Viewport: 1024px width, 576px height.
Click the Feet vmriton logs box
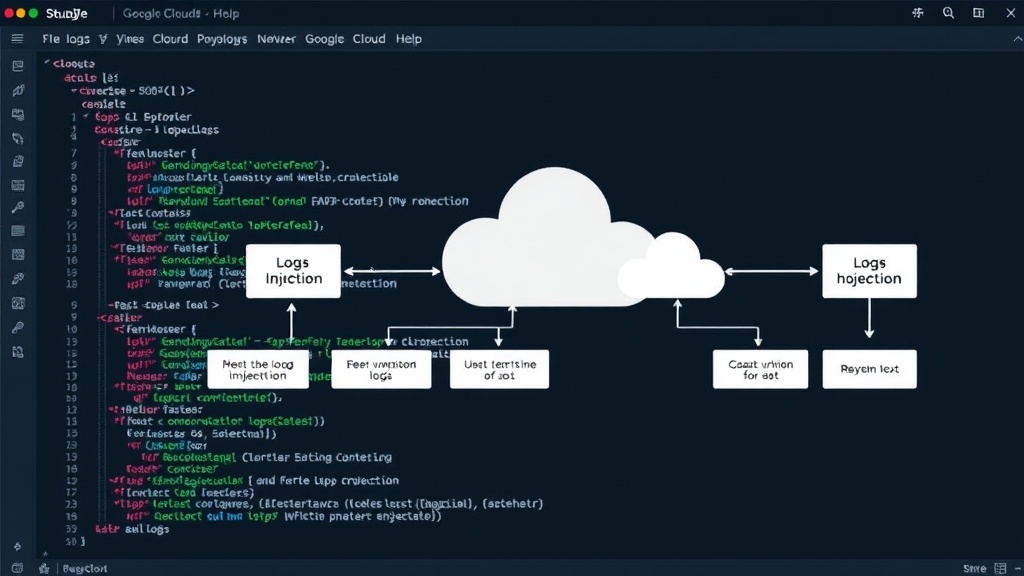tap(381, 370)
